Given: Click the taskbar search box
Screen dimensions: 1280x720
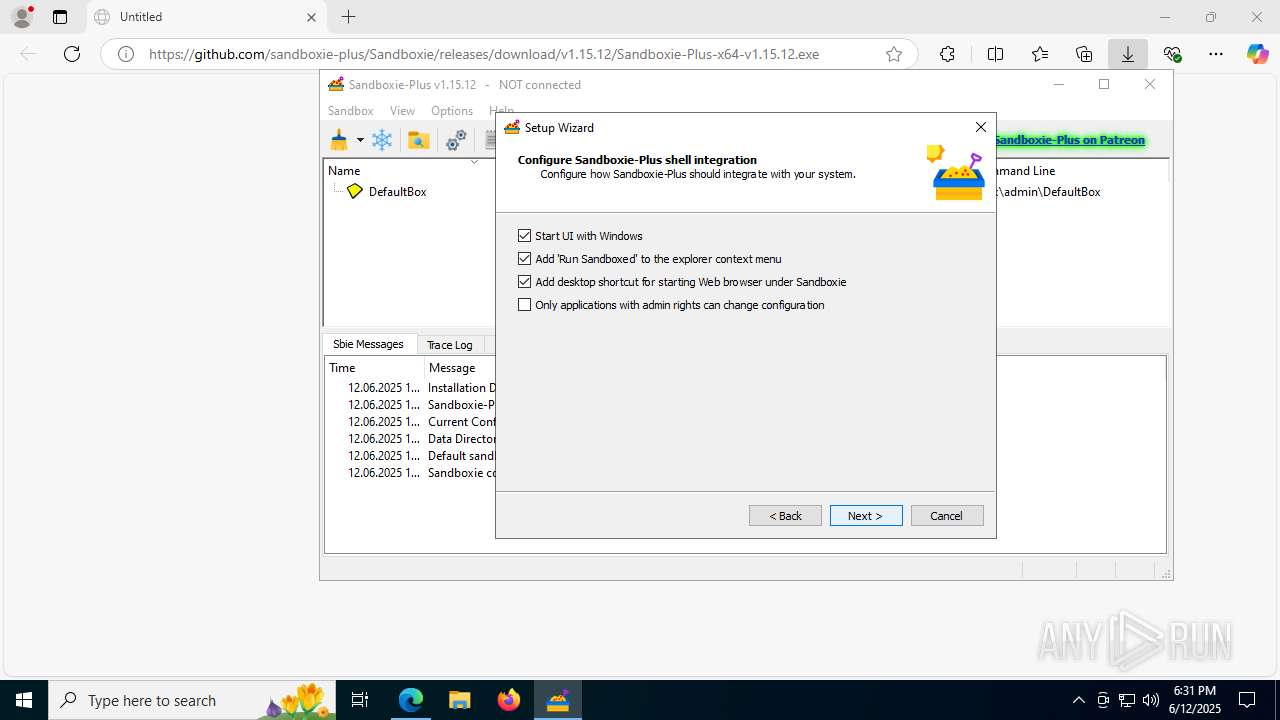Looking at the screenshot, I should [192, 700].
